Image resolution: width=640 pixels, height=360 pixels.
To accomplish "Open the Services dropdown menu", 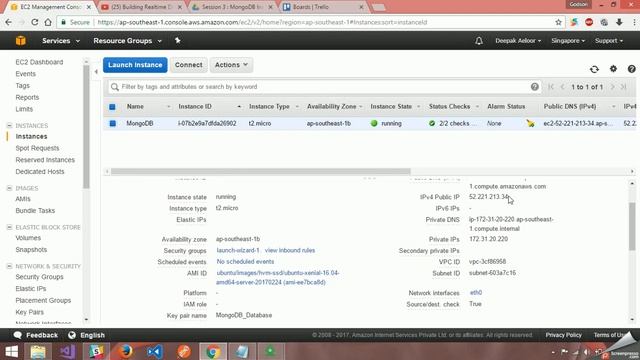I will click(61, 41).
